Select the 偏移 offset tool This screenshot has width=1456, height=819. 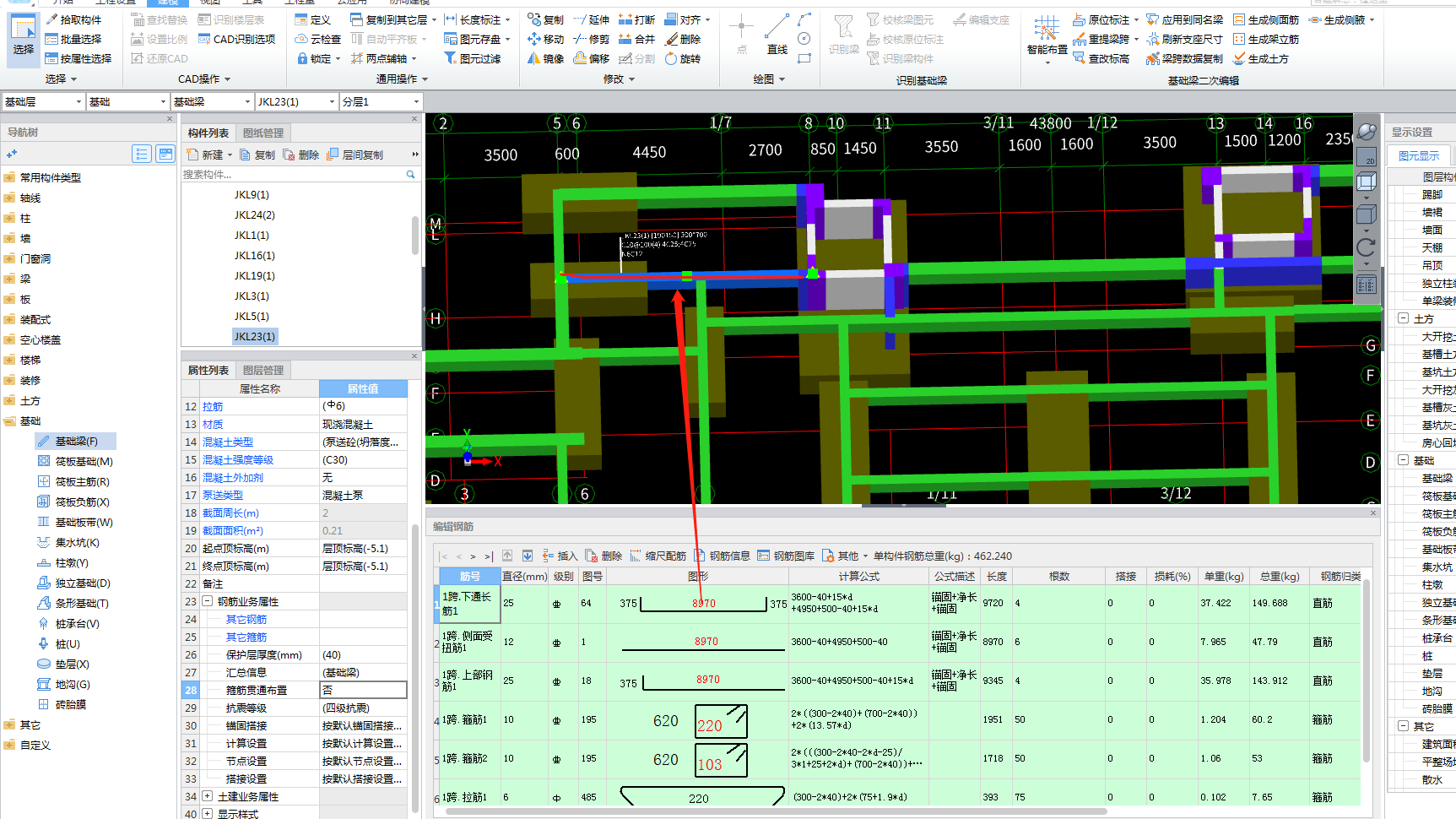pos(591,58)
